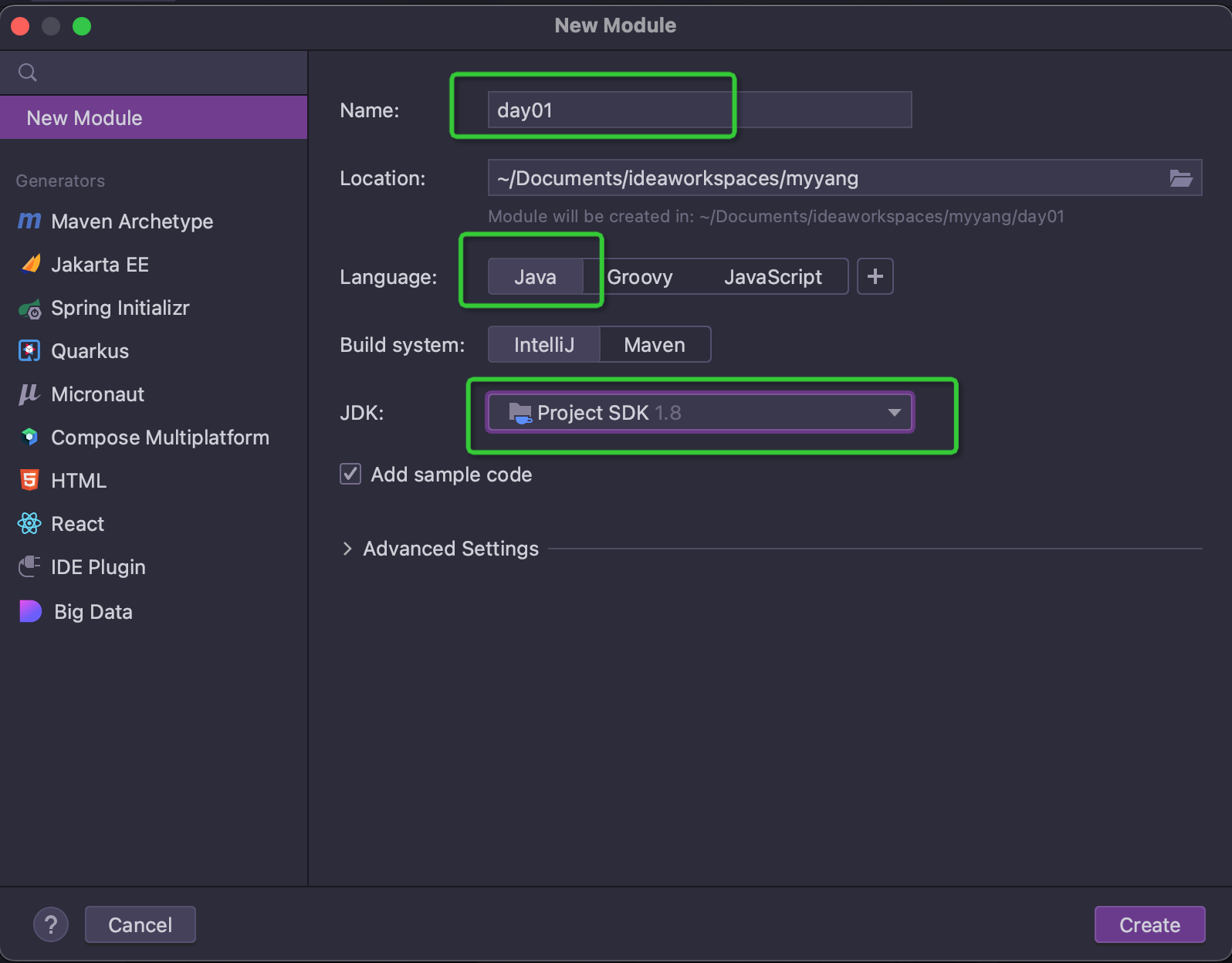Toggle the Add sample code checkbox
The height and width of the screenshot is (963, 1232).
tap(350, 474)
